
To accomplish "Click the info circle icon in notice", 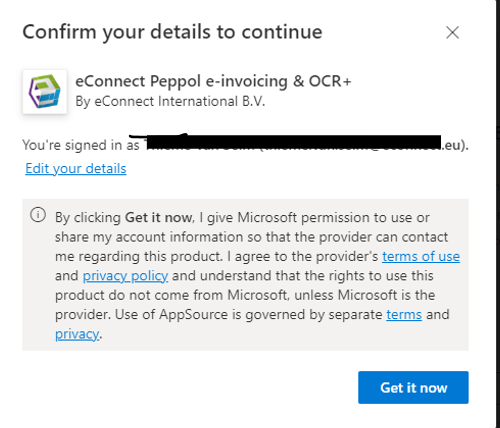I will (38, 215).
